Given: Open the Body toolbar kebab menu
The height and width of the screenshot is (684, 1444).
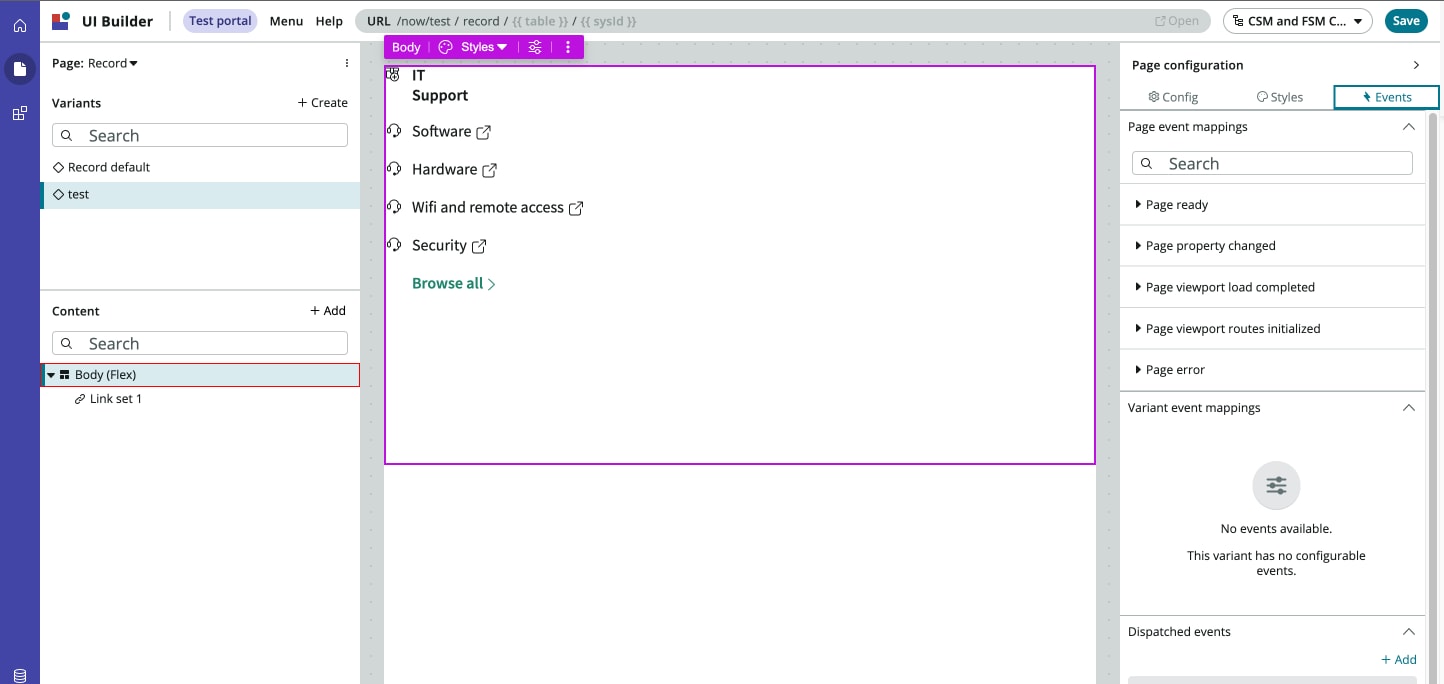Looking at the screenshot, I should pos(567,47).
